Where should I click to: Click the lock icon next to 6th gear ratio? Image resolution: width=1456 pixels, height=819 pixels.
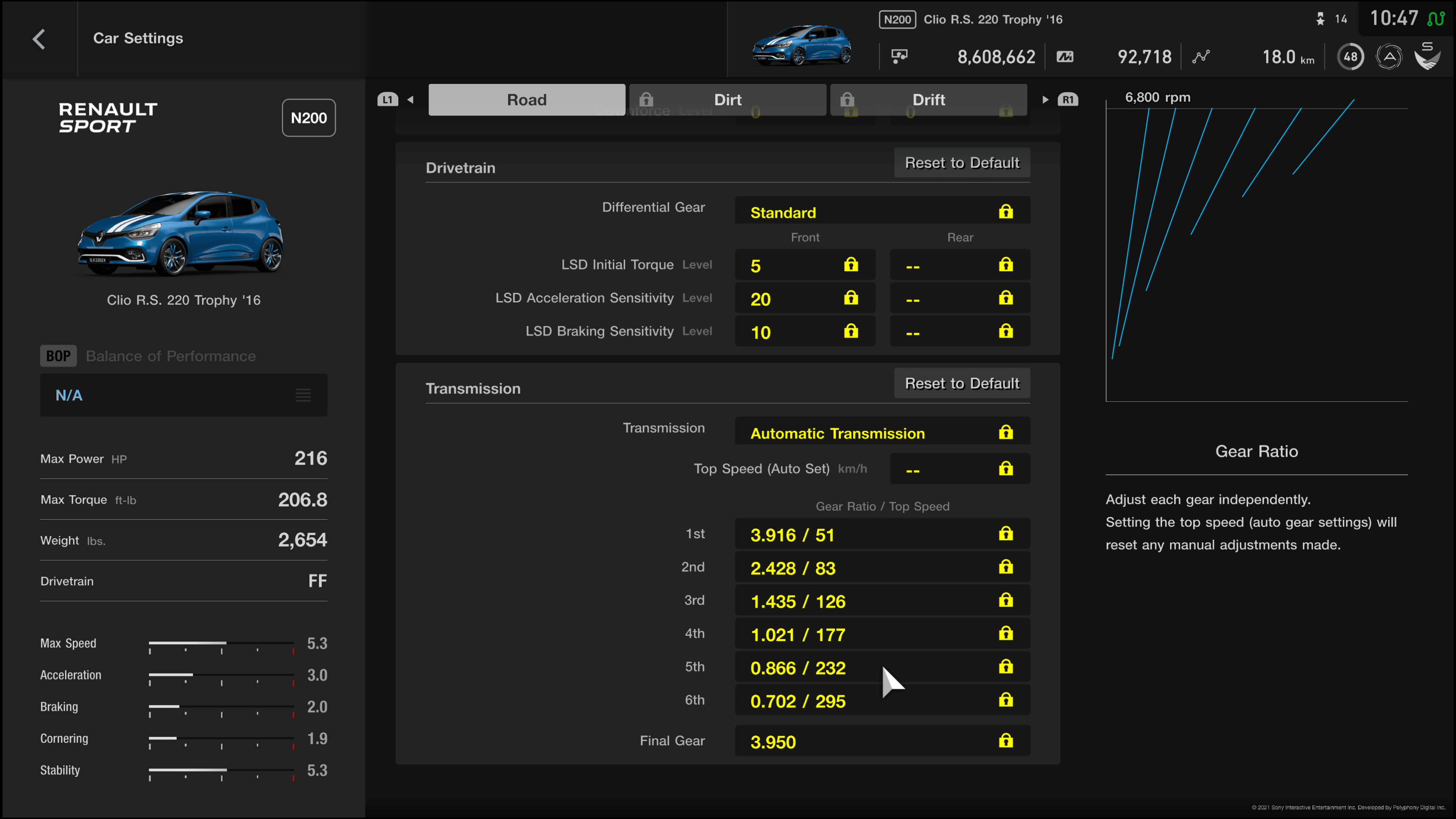point(1005,700)
